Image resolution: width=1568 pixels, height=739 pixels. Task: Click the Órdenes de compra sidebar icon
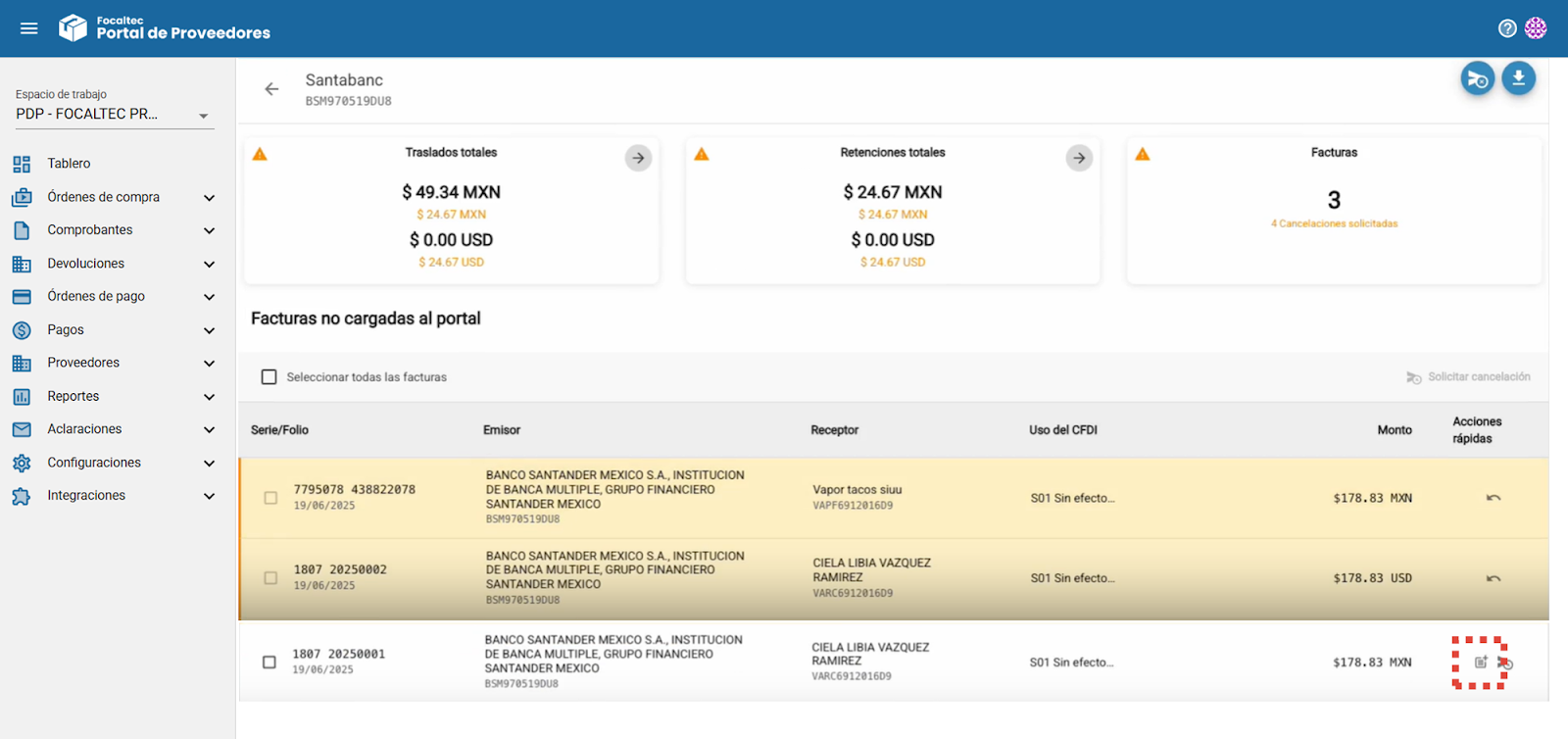[x=22, y=197]
